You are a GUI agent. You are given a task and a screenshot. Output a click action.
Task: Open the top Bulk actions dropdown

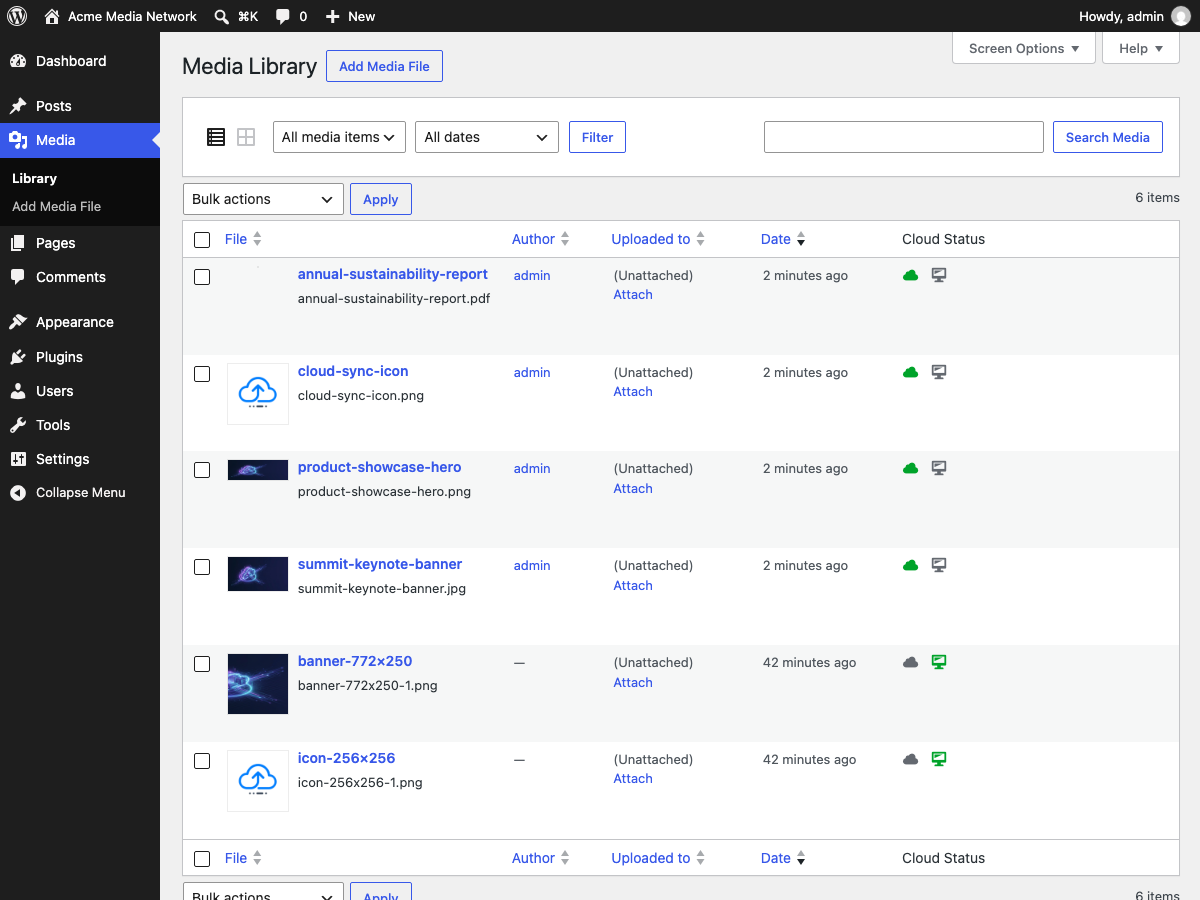tap(263, 199)
